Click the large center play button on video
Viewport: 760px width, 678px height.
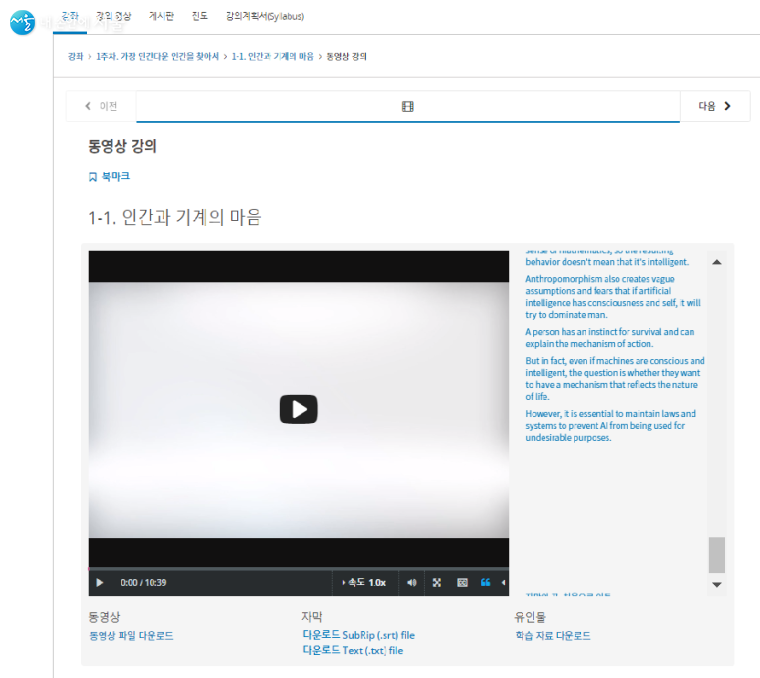pos(298,409)
